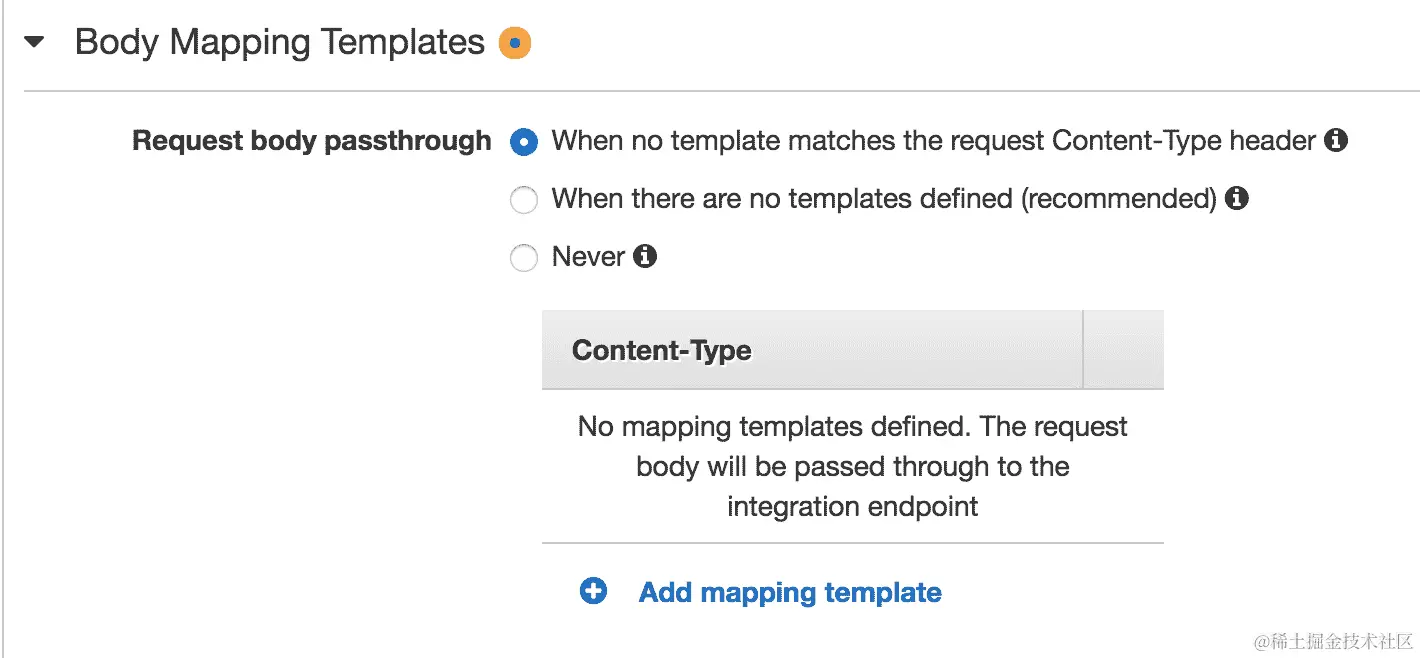
Task: Click the Body Mapping Templates heading text
Action: tap(280, 42)
